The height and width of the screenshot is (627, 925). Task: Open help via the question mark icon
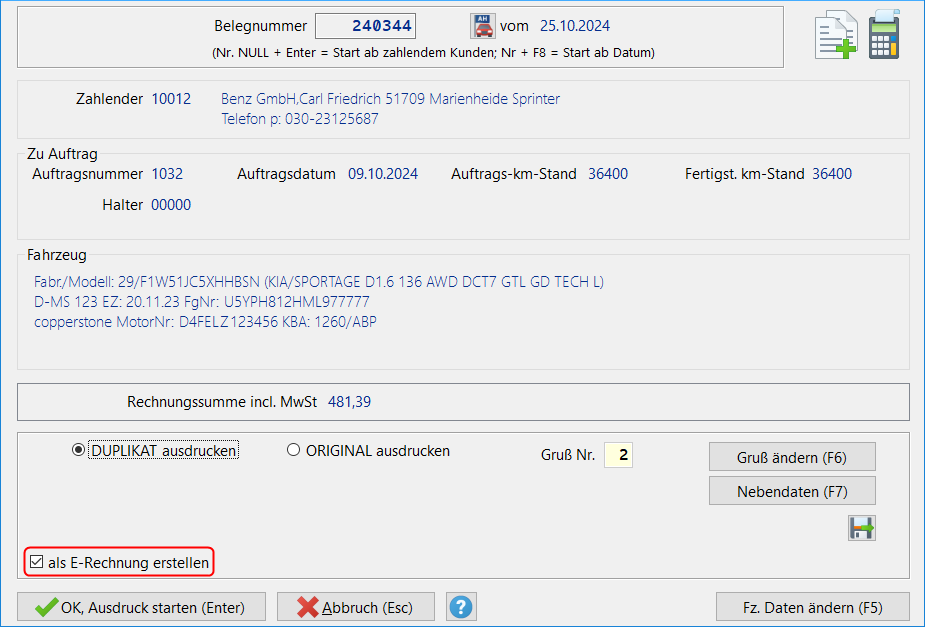[x=461, y=606]
